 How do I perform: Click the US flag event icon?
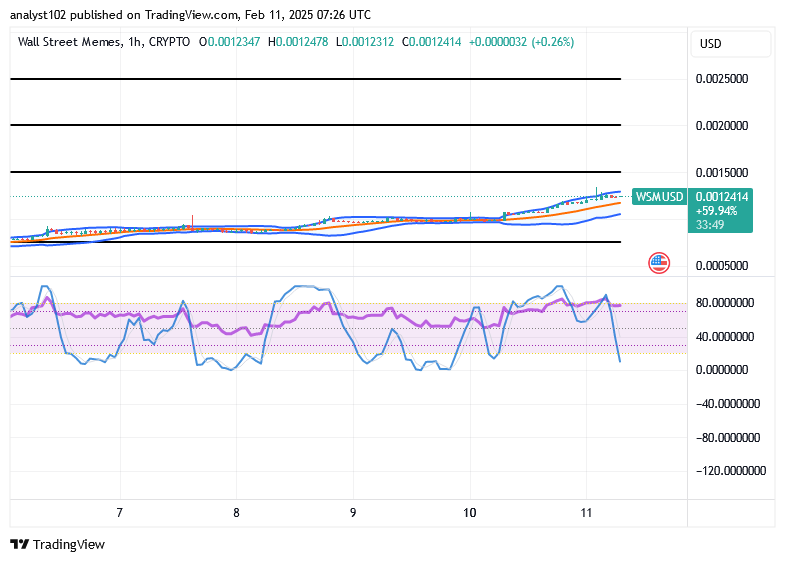click(x=659, y=263)
